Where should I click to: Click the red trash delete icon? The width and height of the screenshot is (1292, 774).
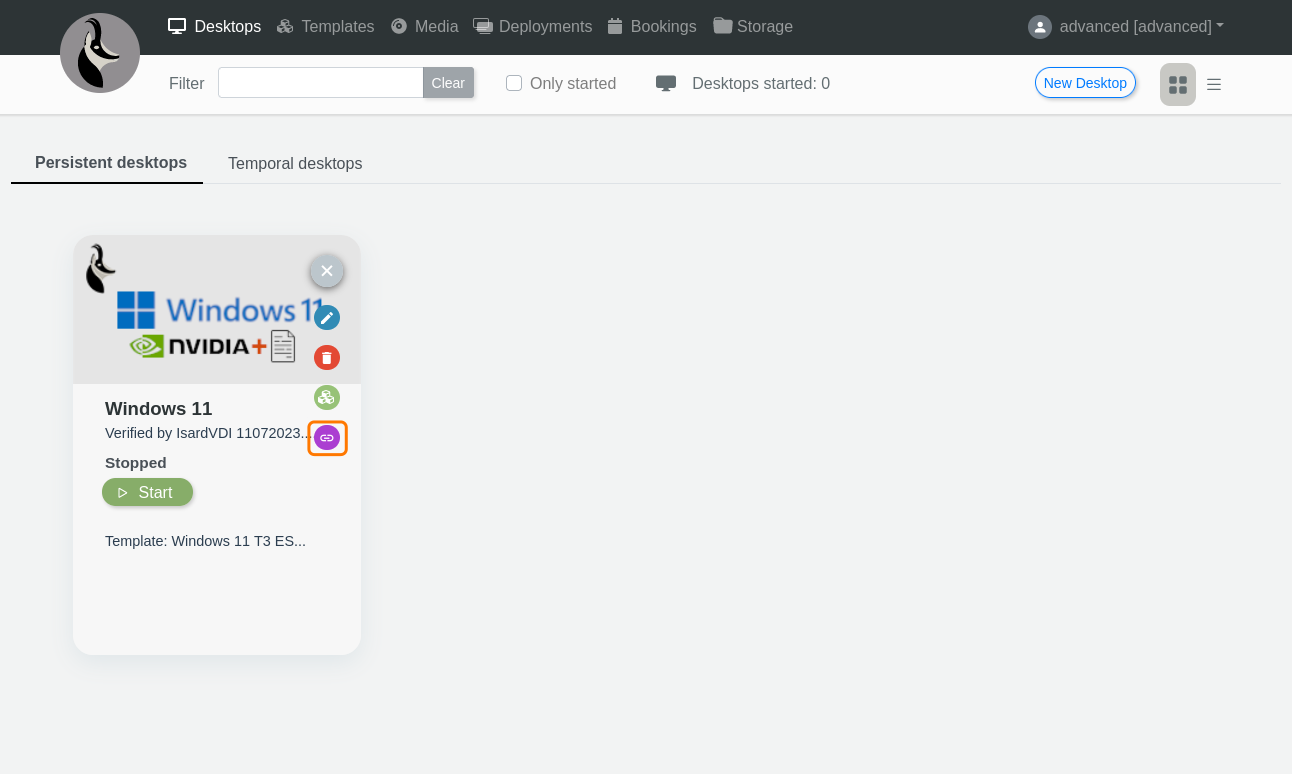[x=327, y=358]
